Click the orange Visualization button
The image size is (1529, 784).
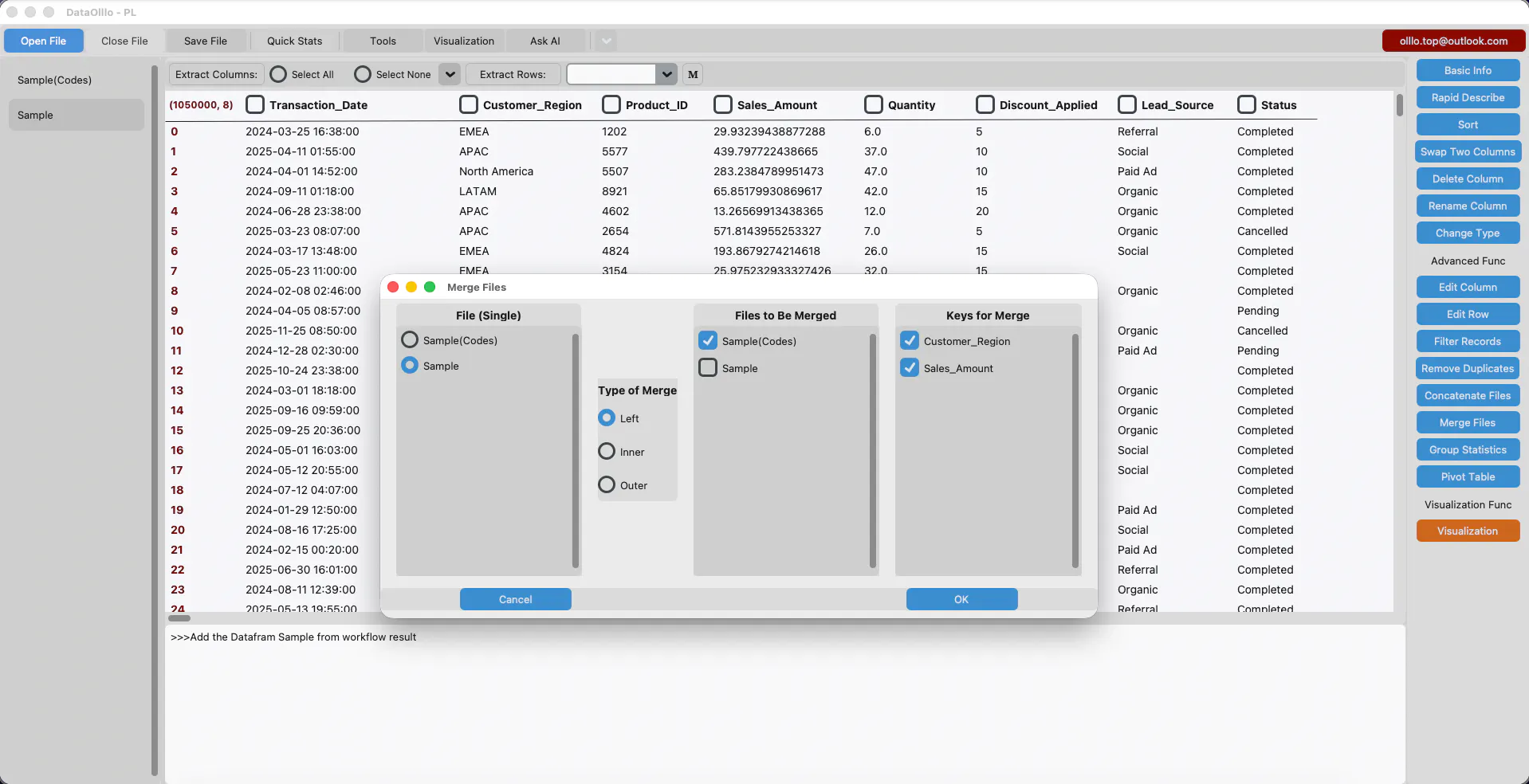click(1468, 531)
